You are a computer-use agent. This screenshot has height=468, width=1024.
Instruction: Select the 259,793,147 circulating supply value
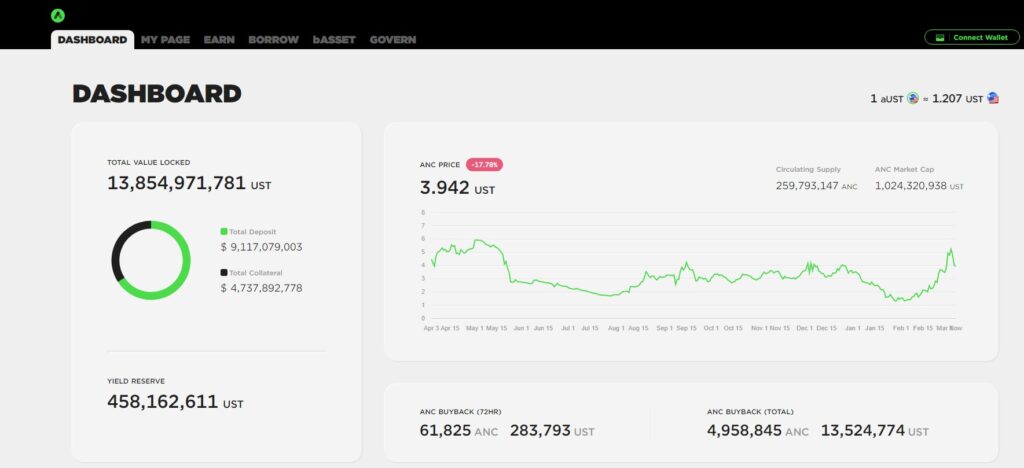(x=807, y=186)
